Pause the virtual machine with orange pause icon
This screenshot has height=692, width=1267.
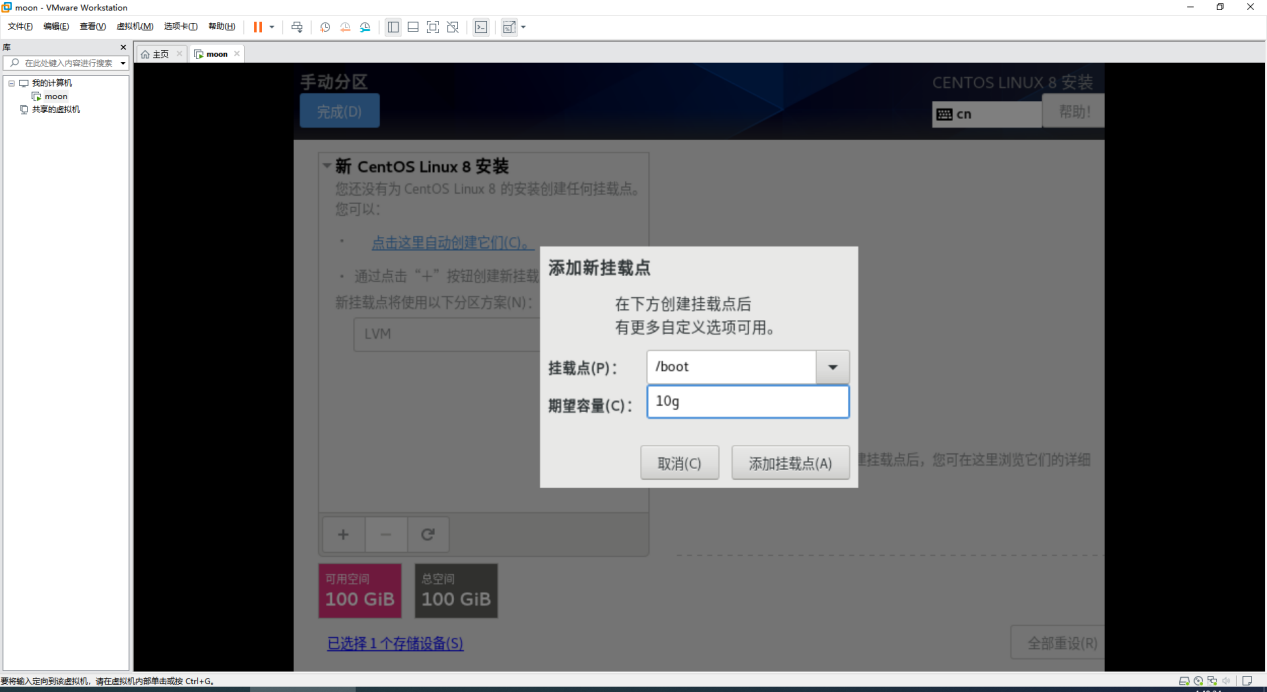pos(258,27)
